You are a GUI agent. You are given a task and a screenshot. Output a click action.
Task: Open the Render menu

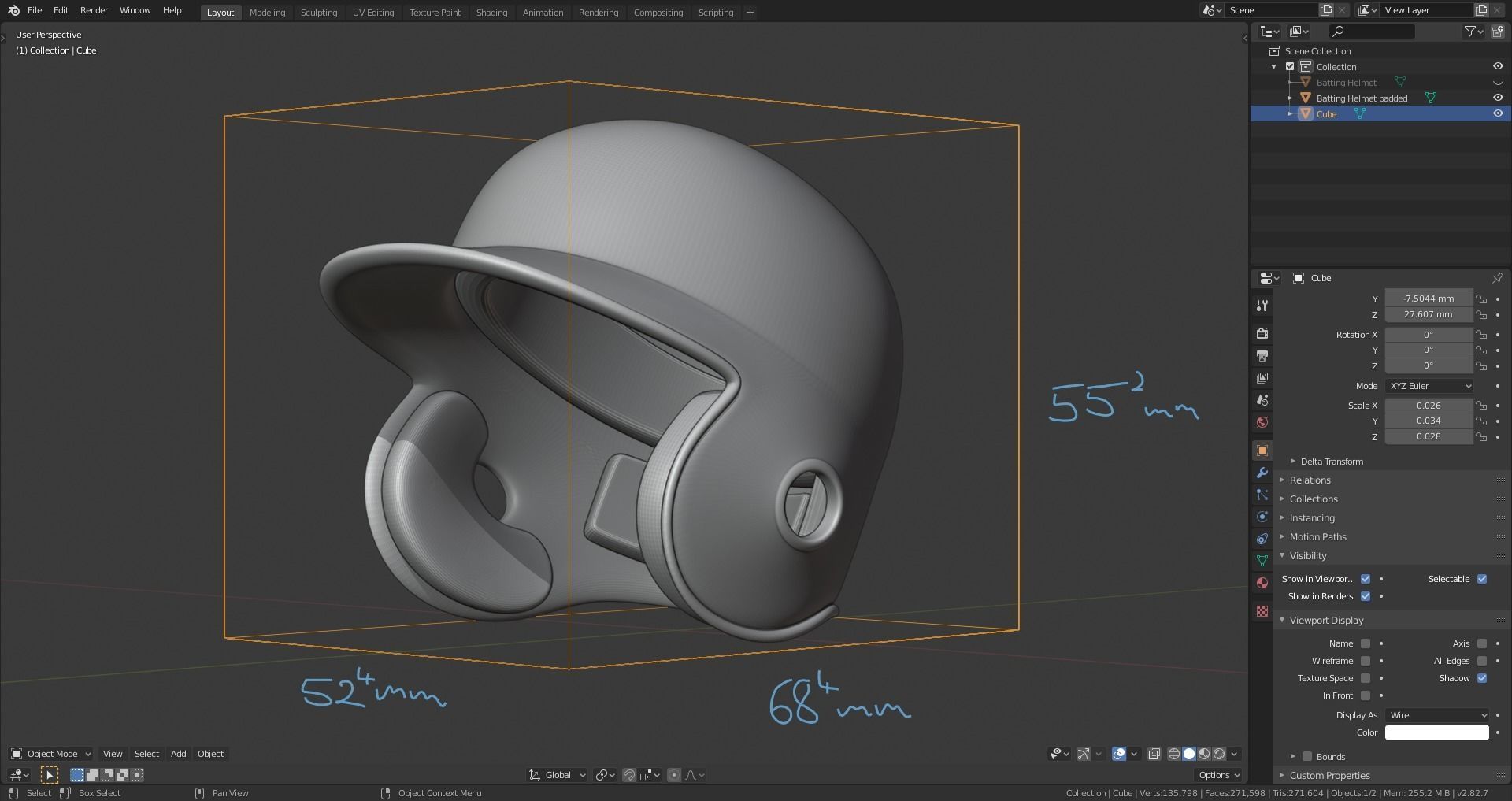(x=94, y=10)
